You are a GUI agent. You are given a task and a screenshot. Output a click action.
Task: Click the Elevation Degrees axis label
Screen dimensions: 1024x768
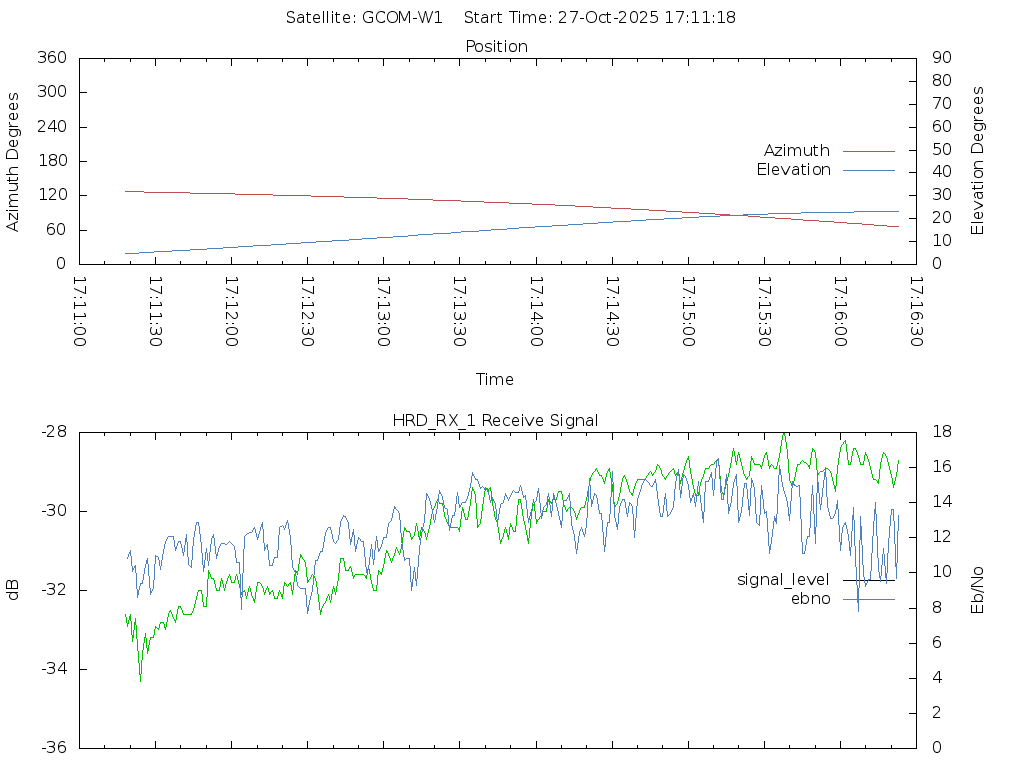[x=978, y=161]
